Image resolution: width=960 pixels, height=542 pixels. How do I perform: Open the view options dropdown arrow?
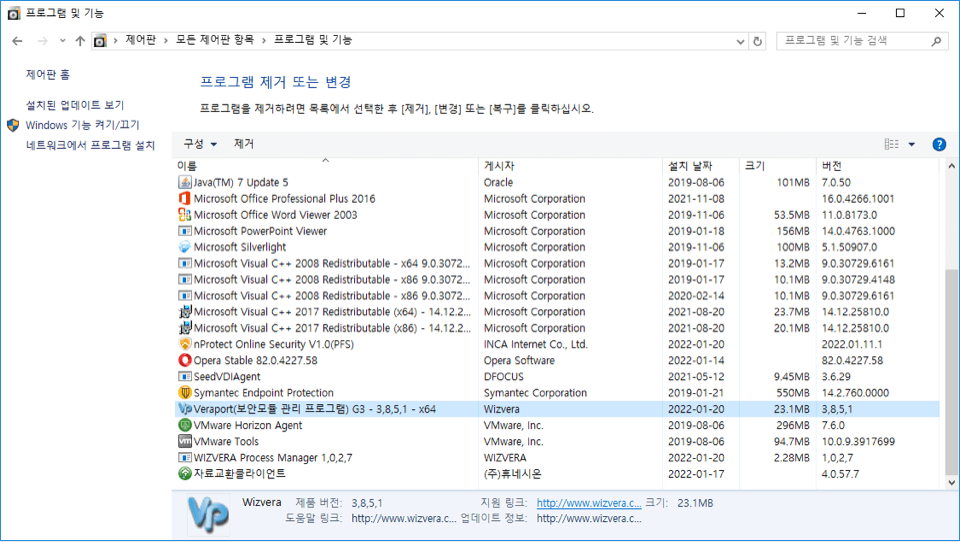click(911, 144)
